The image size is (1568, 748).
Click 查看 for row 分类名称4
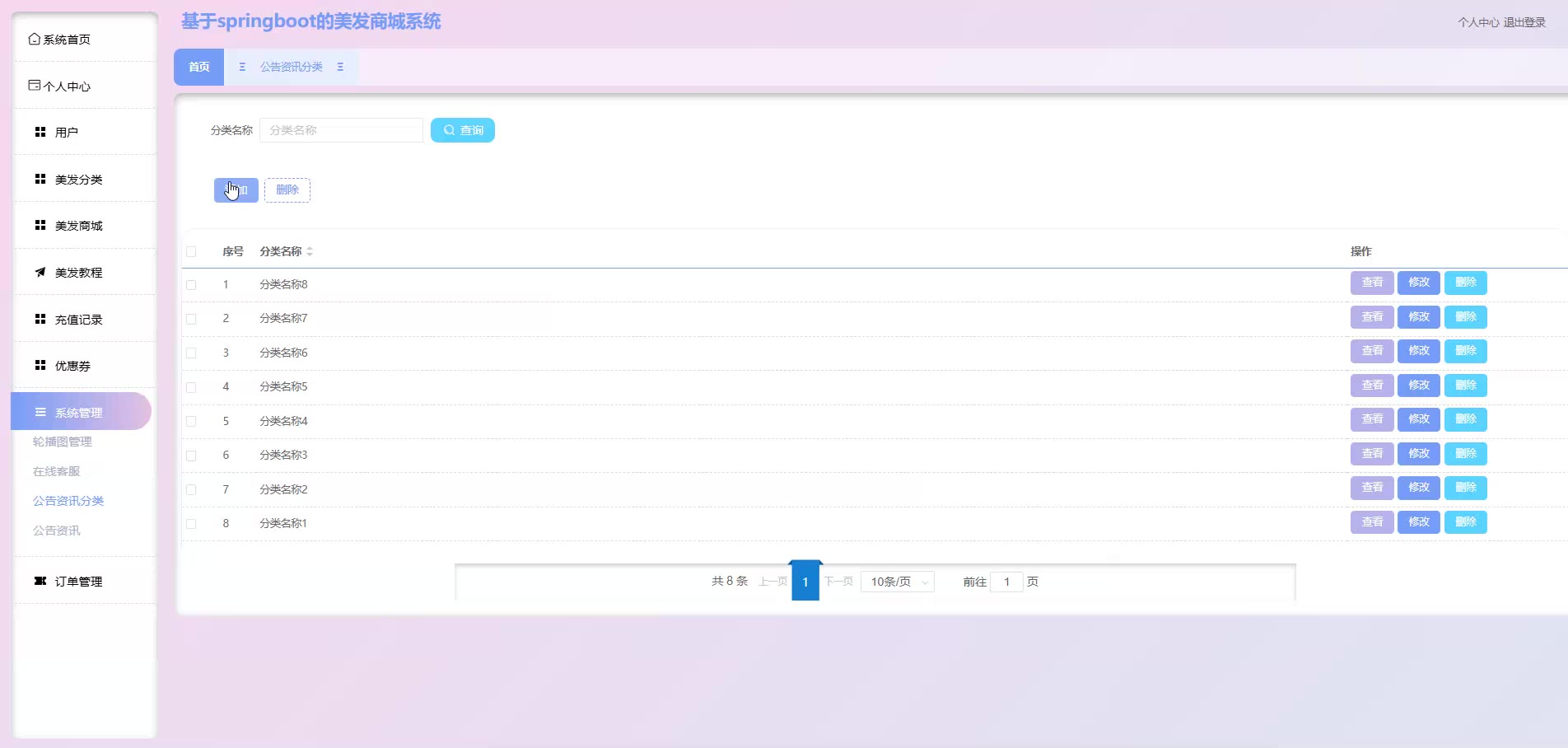tap(1372, 419)
